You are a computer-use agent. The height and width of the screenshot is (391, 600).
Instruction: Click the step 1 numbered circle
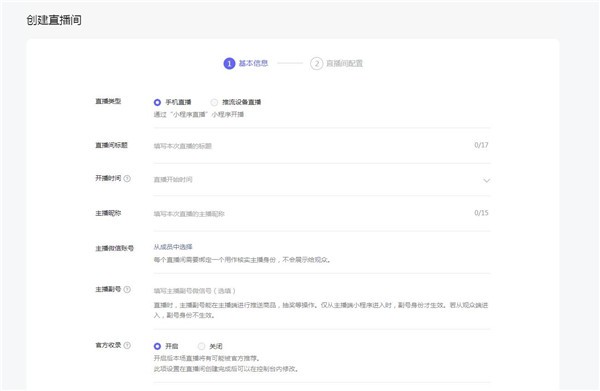229,64
